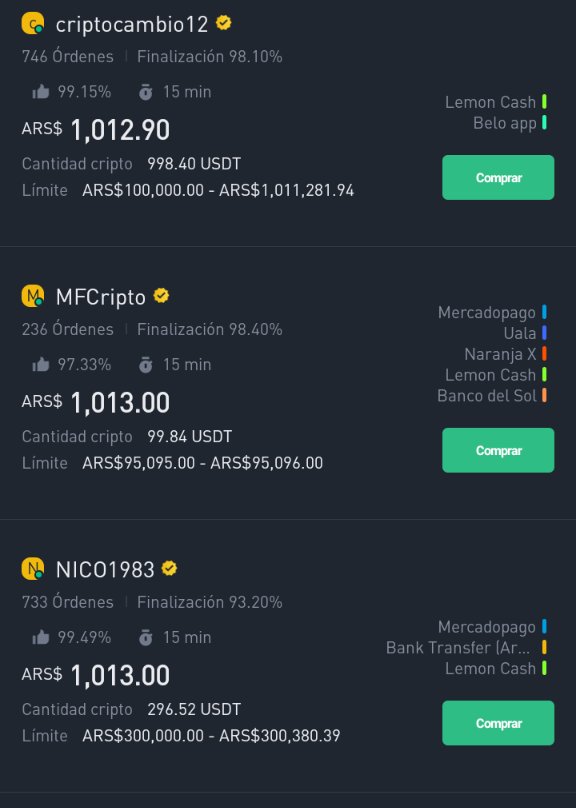Viewport: 576px width, 808px height.
Task: Click the verified badge next to MFCripto
Action: point(161,296)
